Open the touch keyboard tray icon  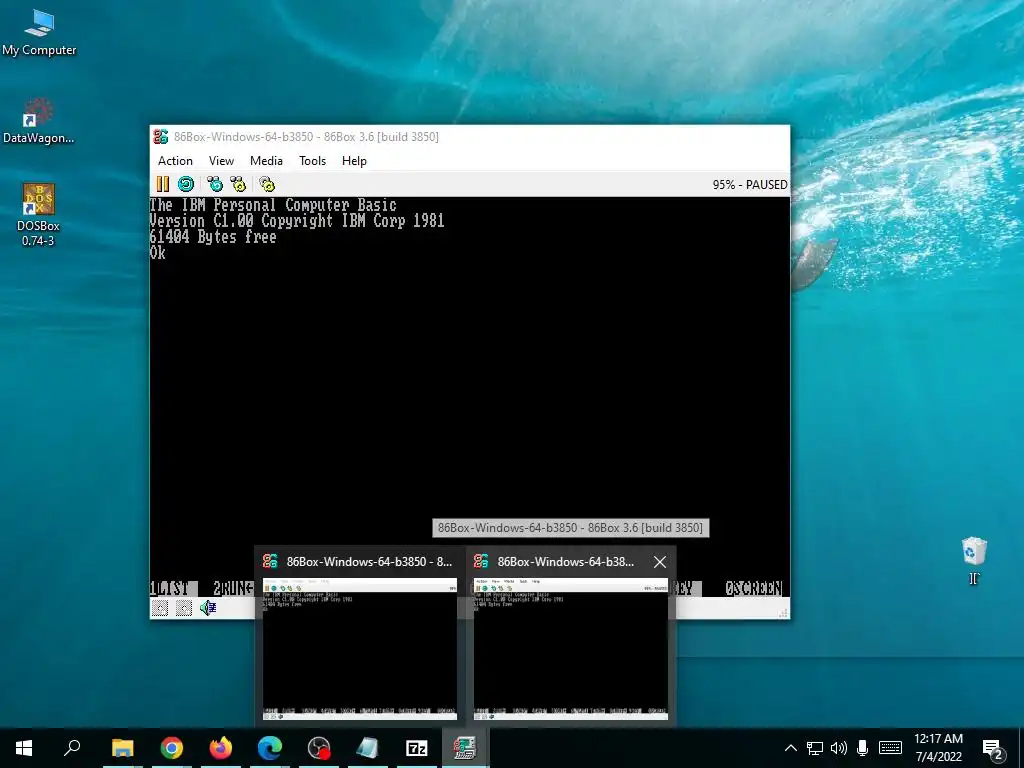point(890,748)
